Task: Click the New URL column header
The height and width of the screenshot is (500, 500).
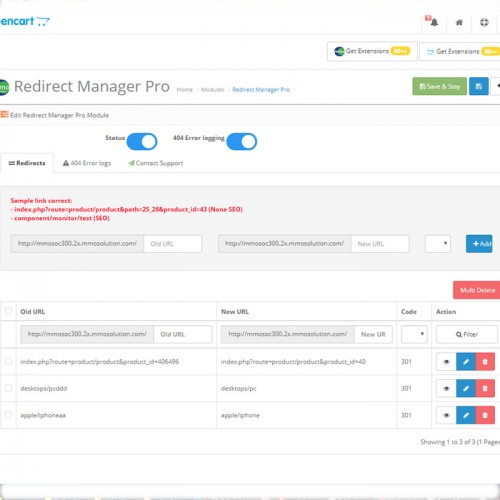Action: pyautogui.click(x=235, y=312)
